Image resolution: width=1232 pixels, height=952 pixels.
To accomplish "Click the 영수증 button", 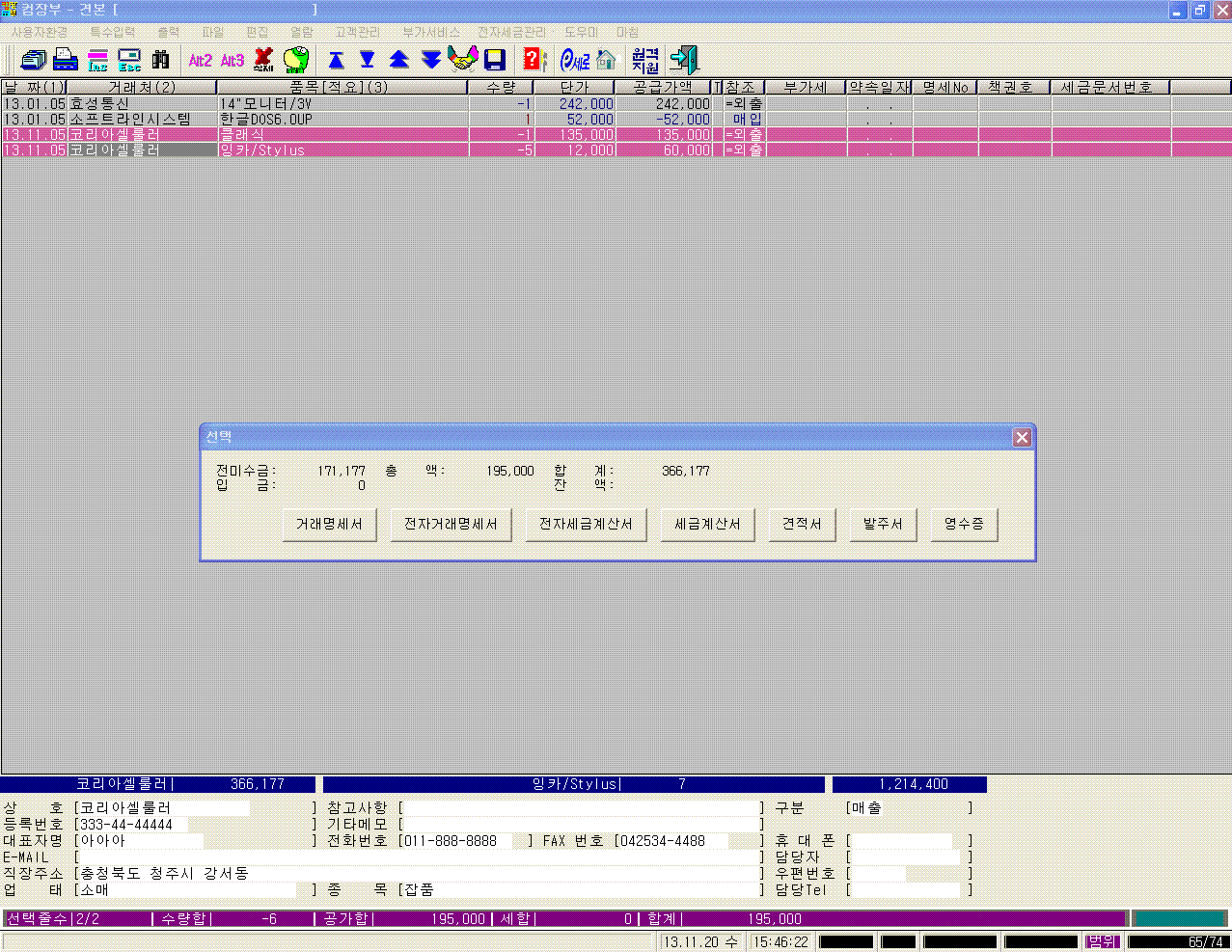I will (x=964, y=524).
